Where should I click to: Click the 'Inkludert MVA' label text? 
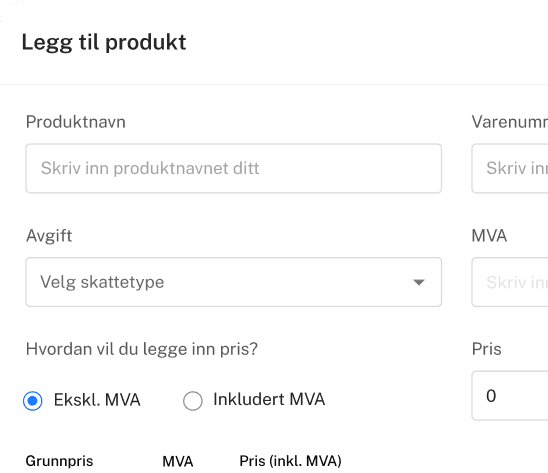[x=269, y=399]
